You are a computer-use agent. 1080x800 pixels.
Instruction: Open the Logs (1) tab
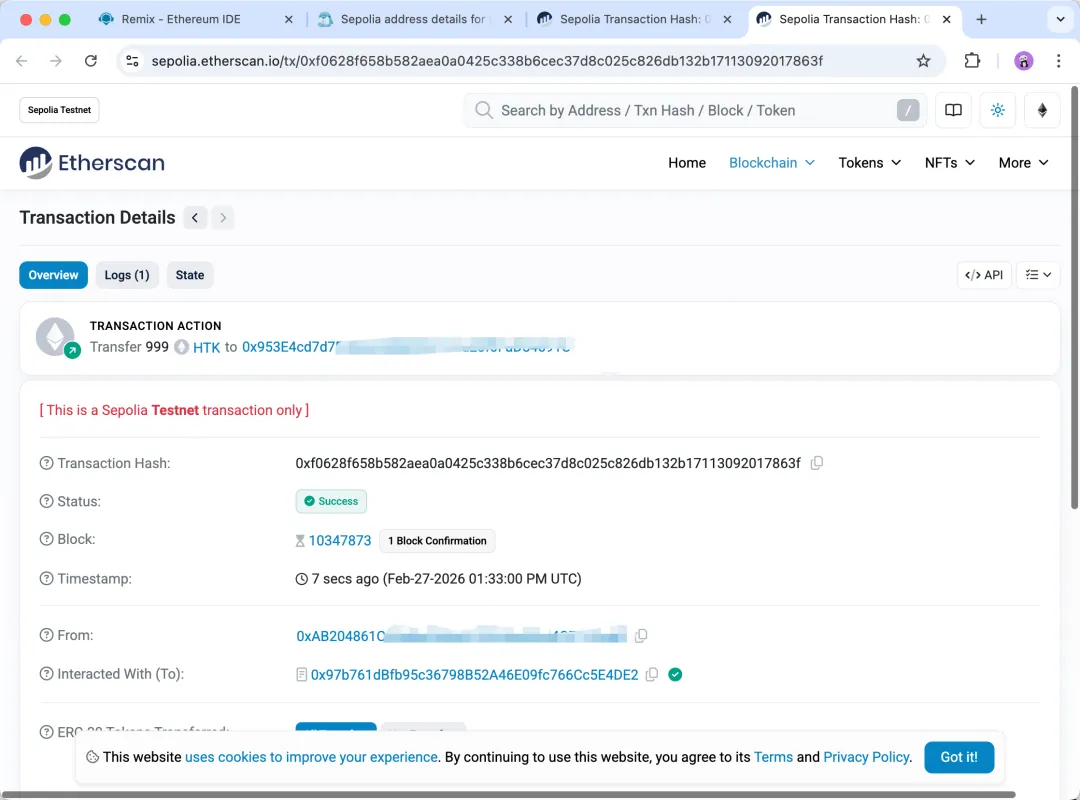[x=127, y=275]
